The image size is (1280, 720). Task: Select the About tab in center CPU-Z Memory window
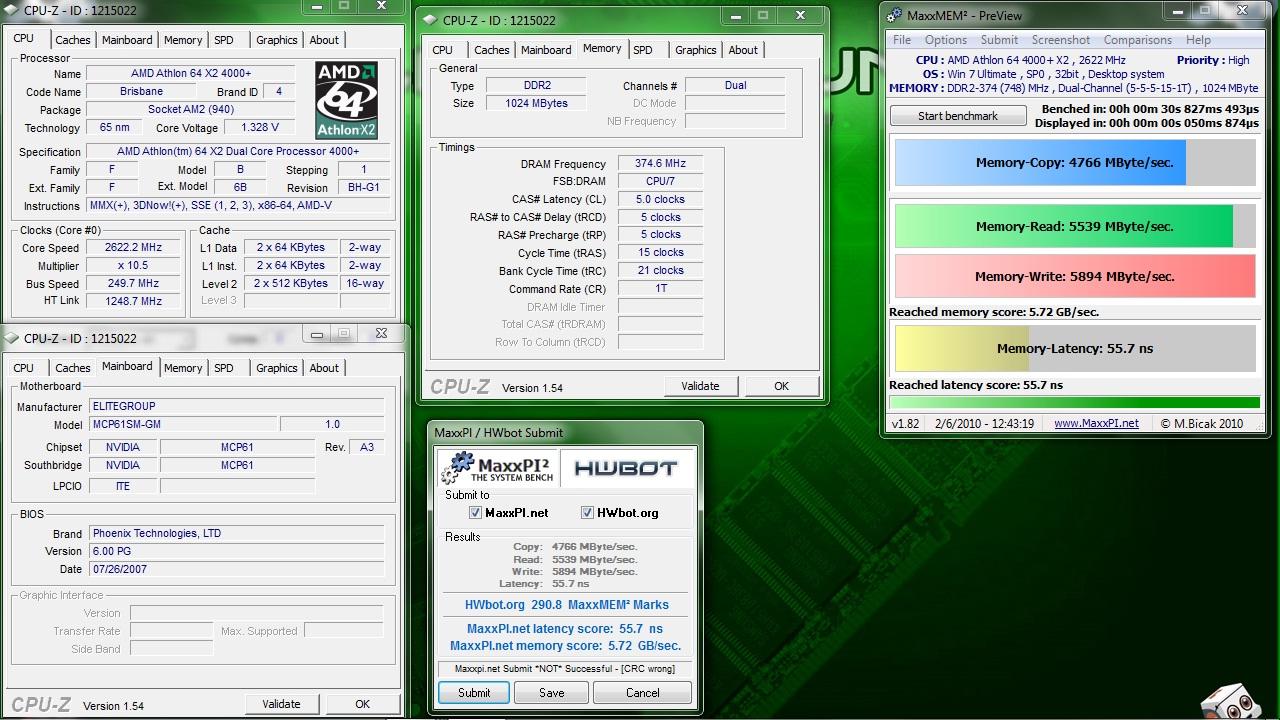click(743, 50)
